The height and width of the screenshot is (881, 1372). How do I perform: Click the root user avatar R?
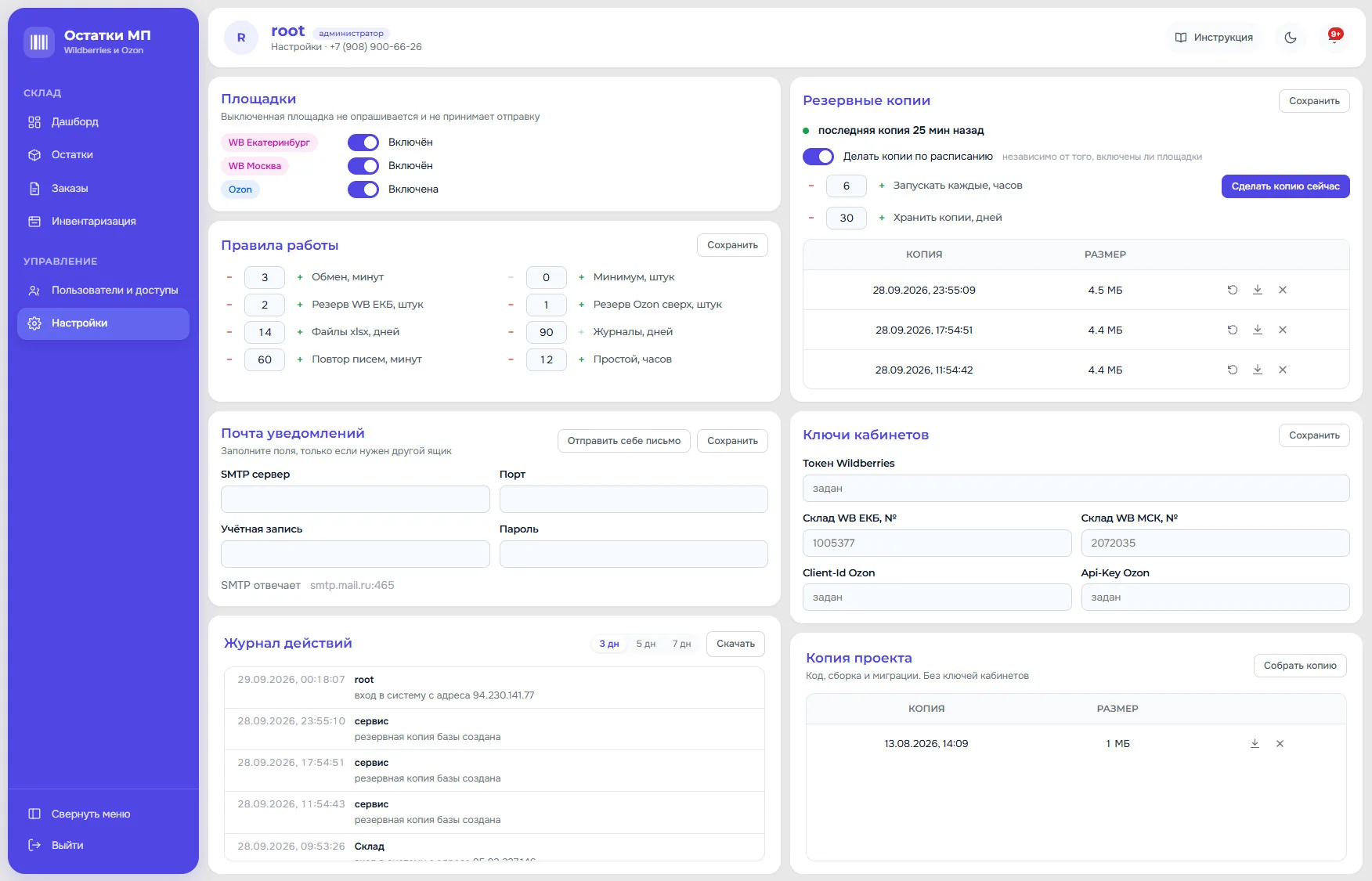pos(241,38)
